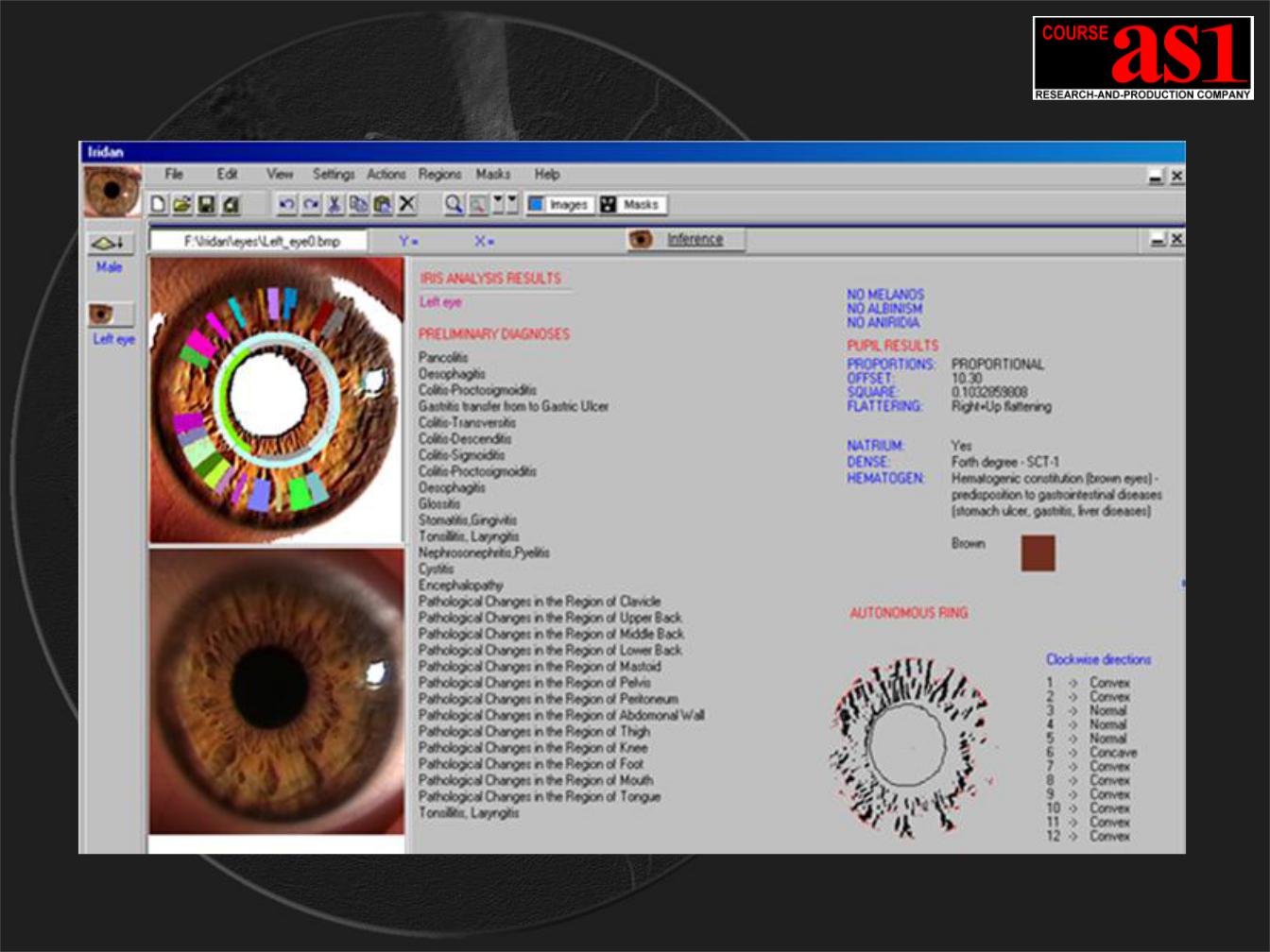
Task: Paste from clipboard icon
Action: 383,204
